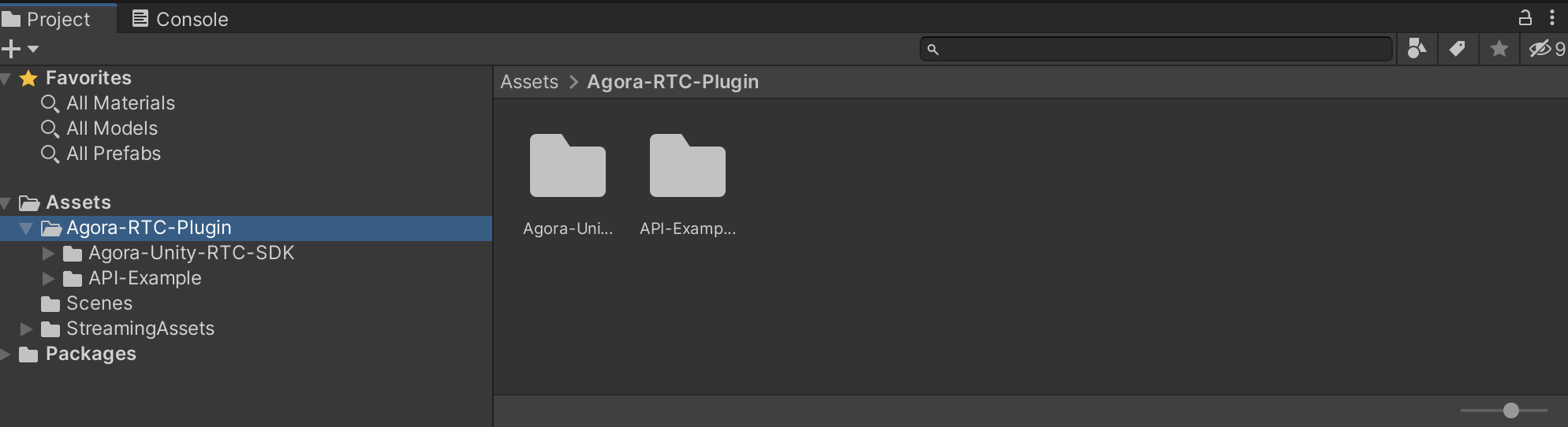Expand the API-Example tree arrow

tap(48, 279)
